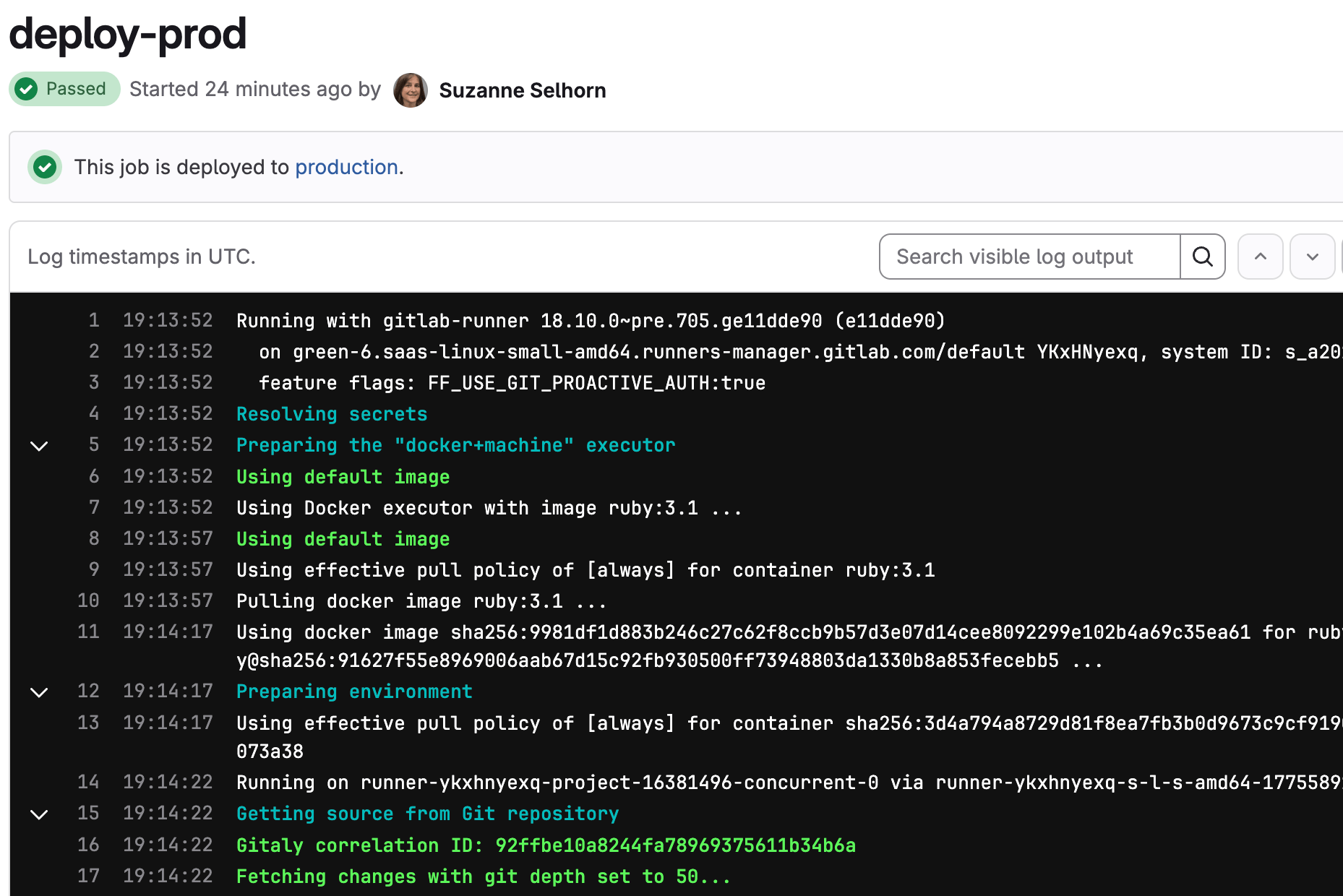Jump to previous search result arrow
1343x896 pixels.
pos(1260,257)
